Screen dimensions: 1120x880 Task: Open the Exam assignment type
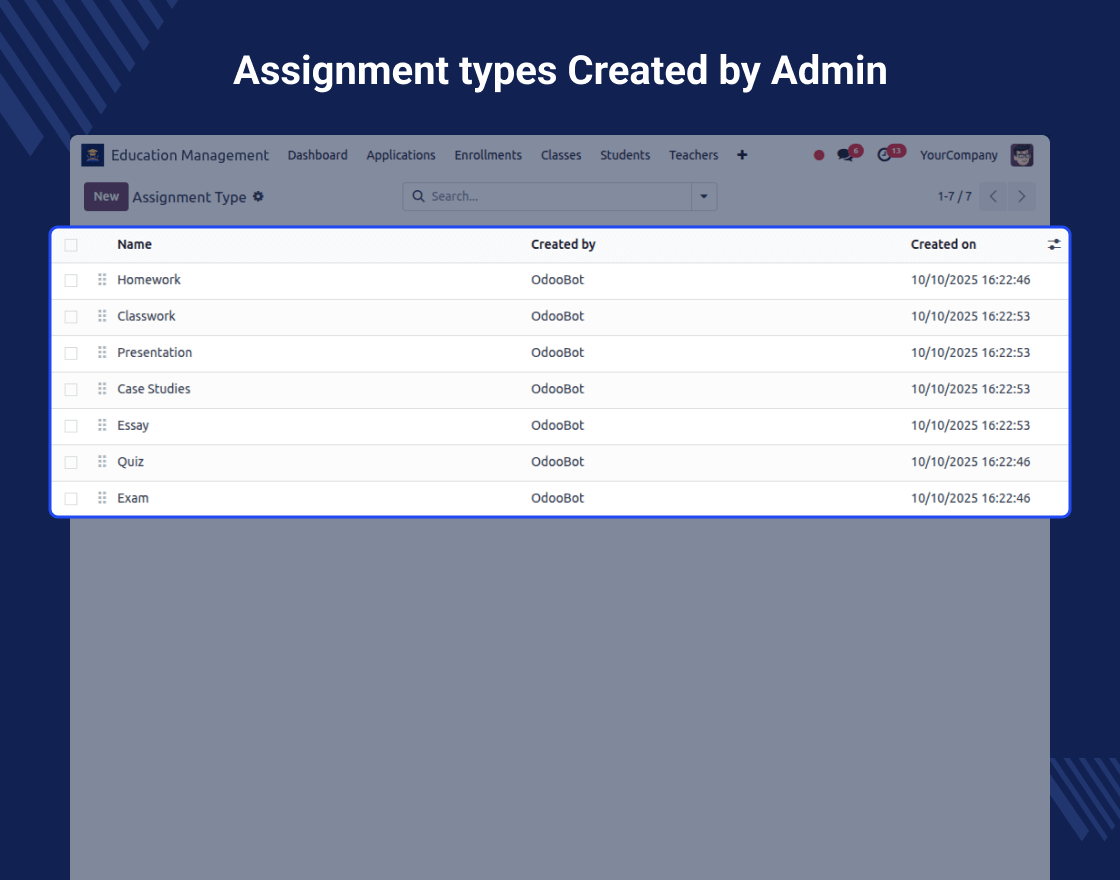click(x=133, y=498)
